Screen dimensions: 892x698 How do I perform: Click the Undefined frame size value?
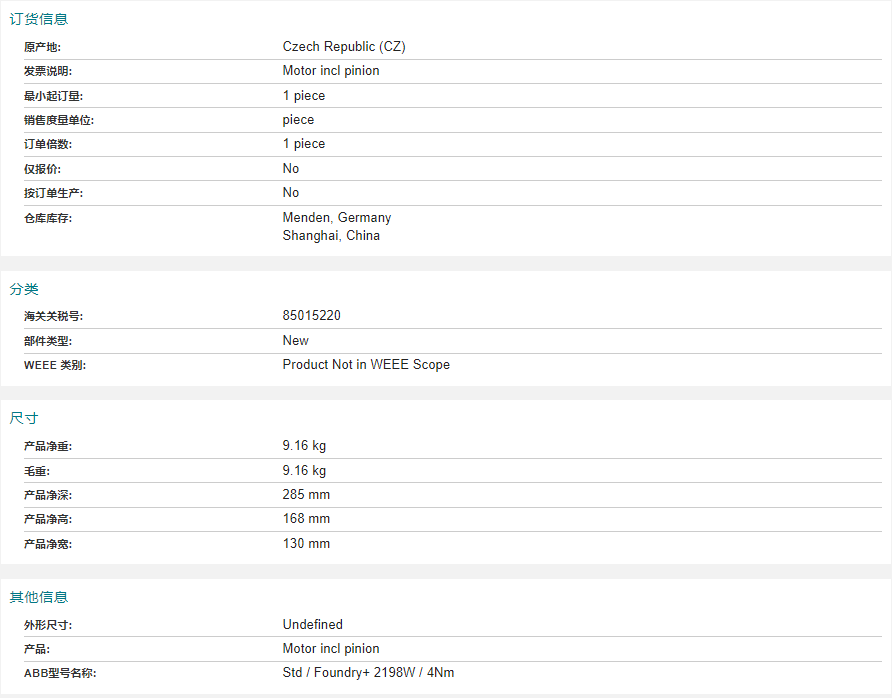click(313, 624)
